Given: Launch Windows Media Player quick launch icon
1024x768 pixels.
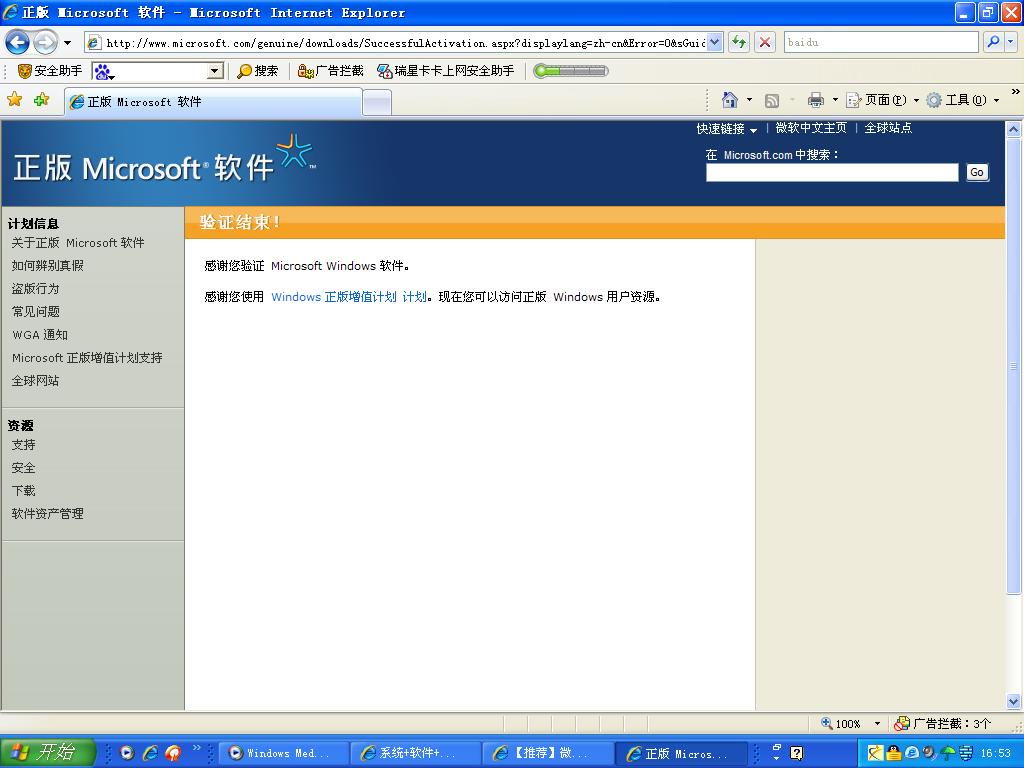Looking at the screenshot, I should [127, 753].
